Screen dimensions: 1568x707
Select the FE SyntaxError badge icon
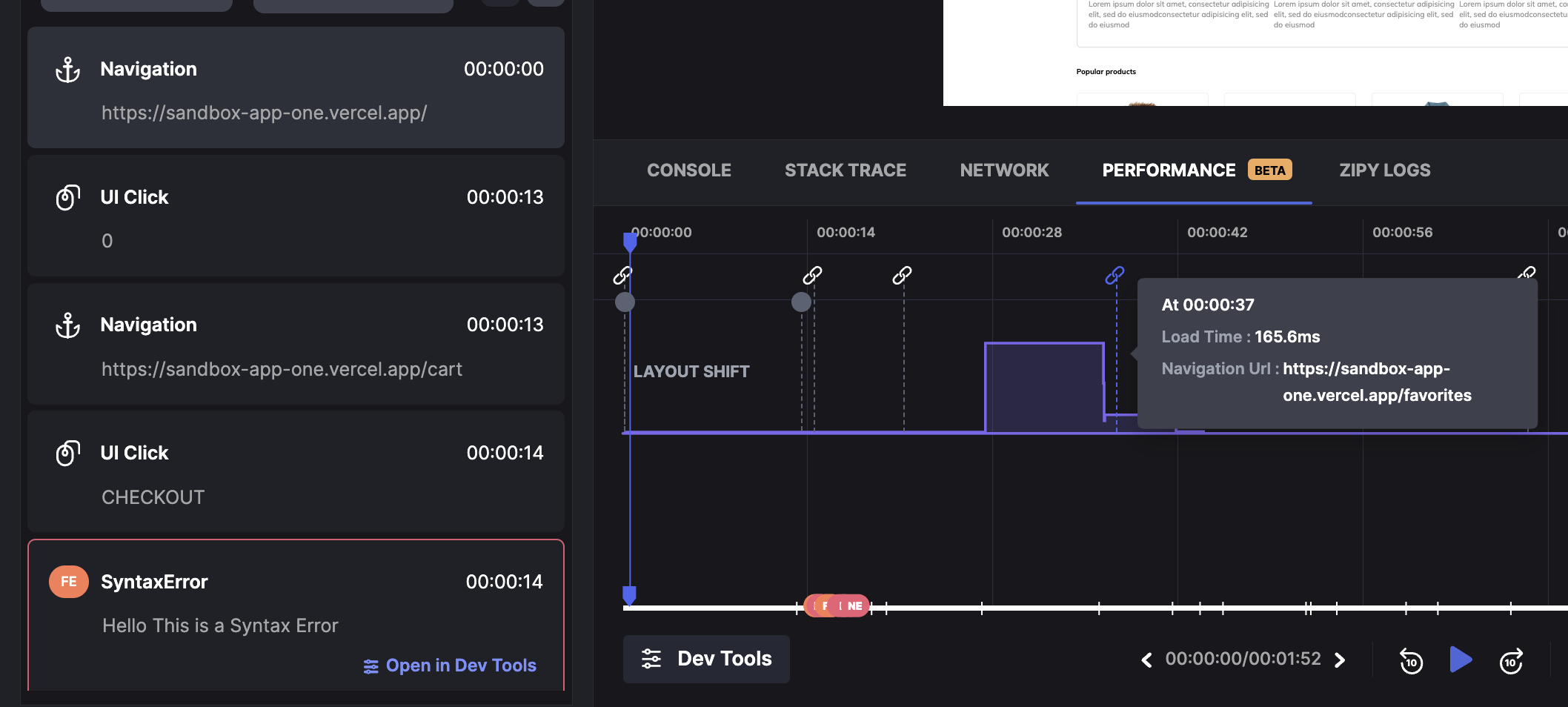(69, 582)
